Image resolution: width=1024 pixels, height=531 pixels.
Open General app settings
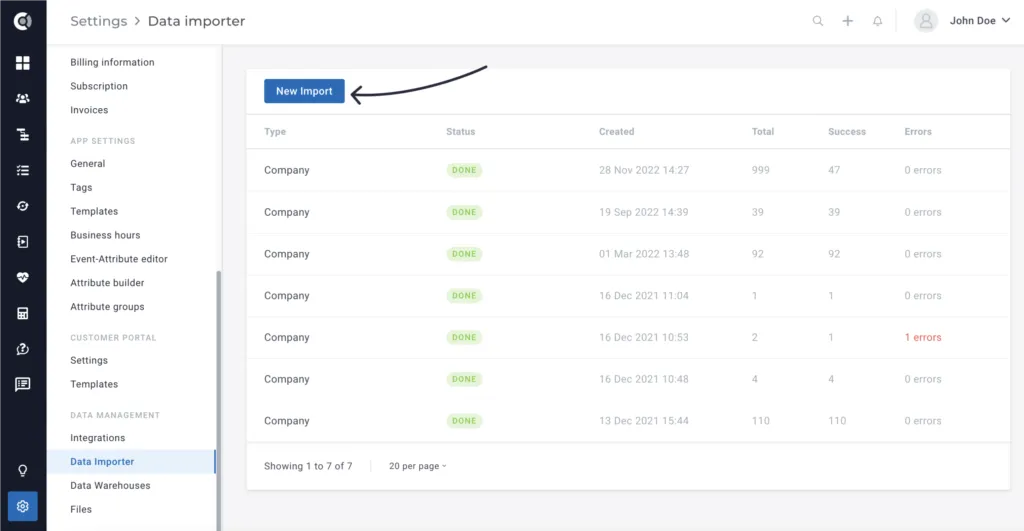click(x=88, y=163)
